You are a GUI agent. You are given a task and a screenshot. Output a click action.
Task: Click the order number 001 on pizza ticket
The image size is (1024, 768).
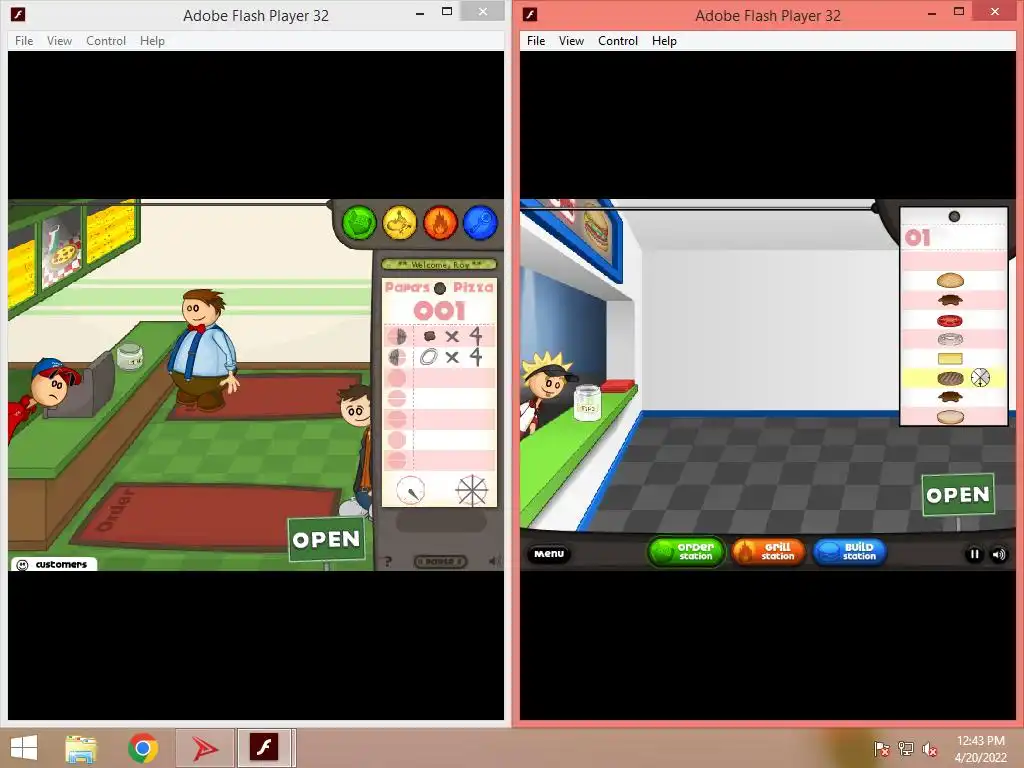click(440, 311)
